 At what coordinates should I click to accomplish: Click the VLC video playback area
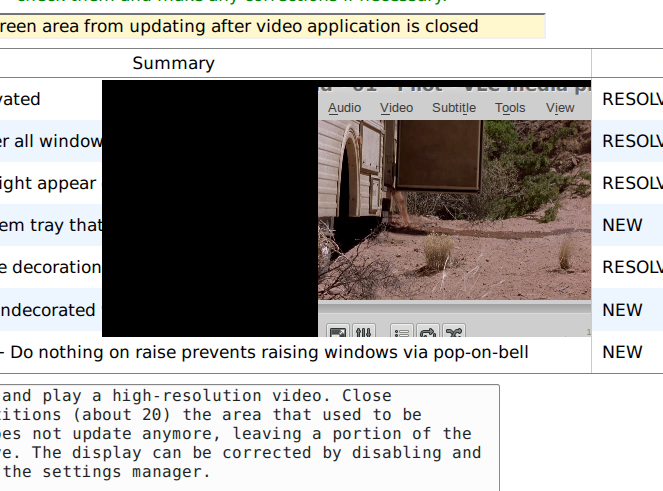454,210
